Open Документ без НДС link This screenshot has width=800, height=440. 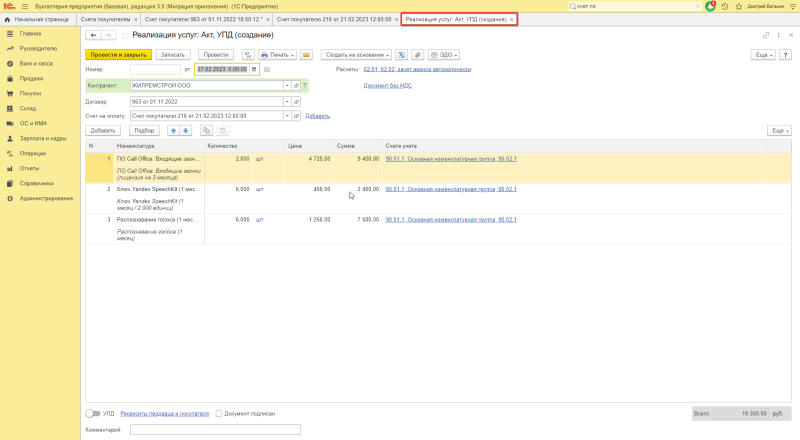point(387,86)
